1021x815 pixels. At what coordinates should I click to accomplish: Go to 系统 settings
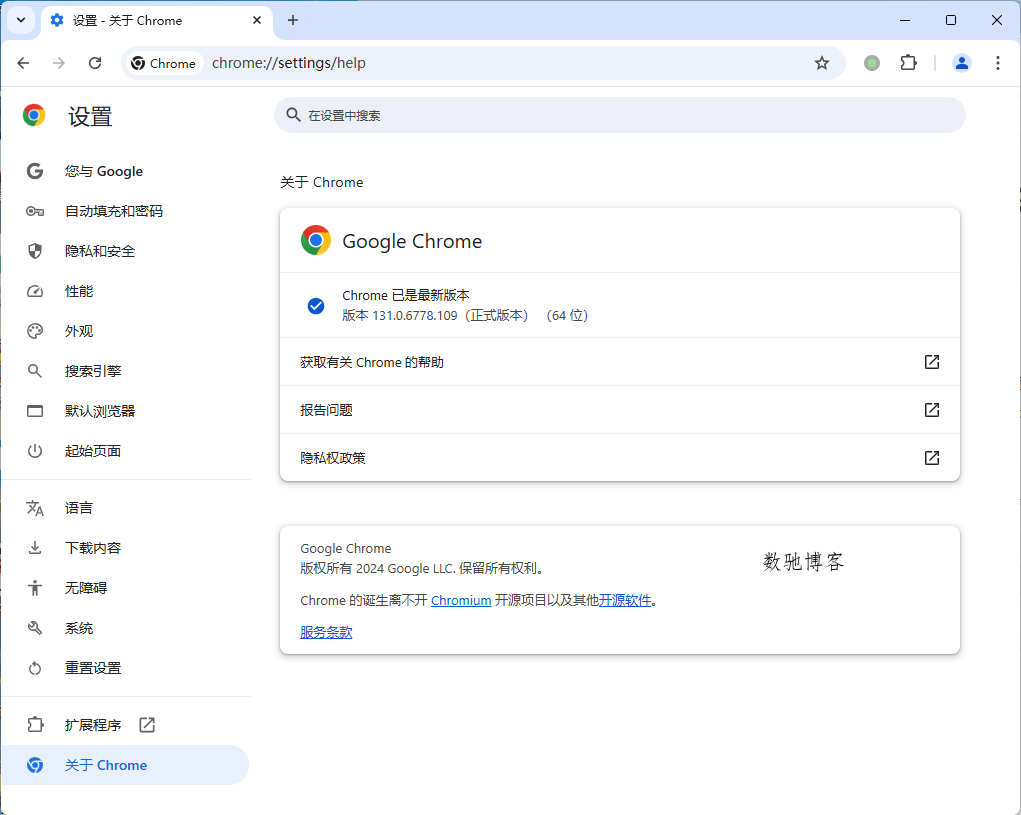126,628
